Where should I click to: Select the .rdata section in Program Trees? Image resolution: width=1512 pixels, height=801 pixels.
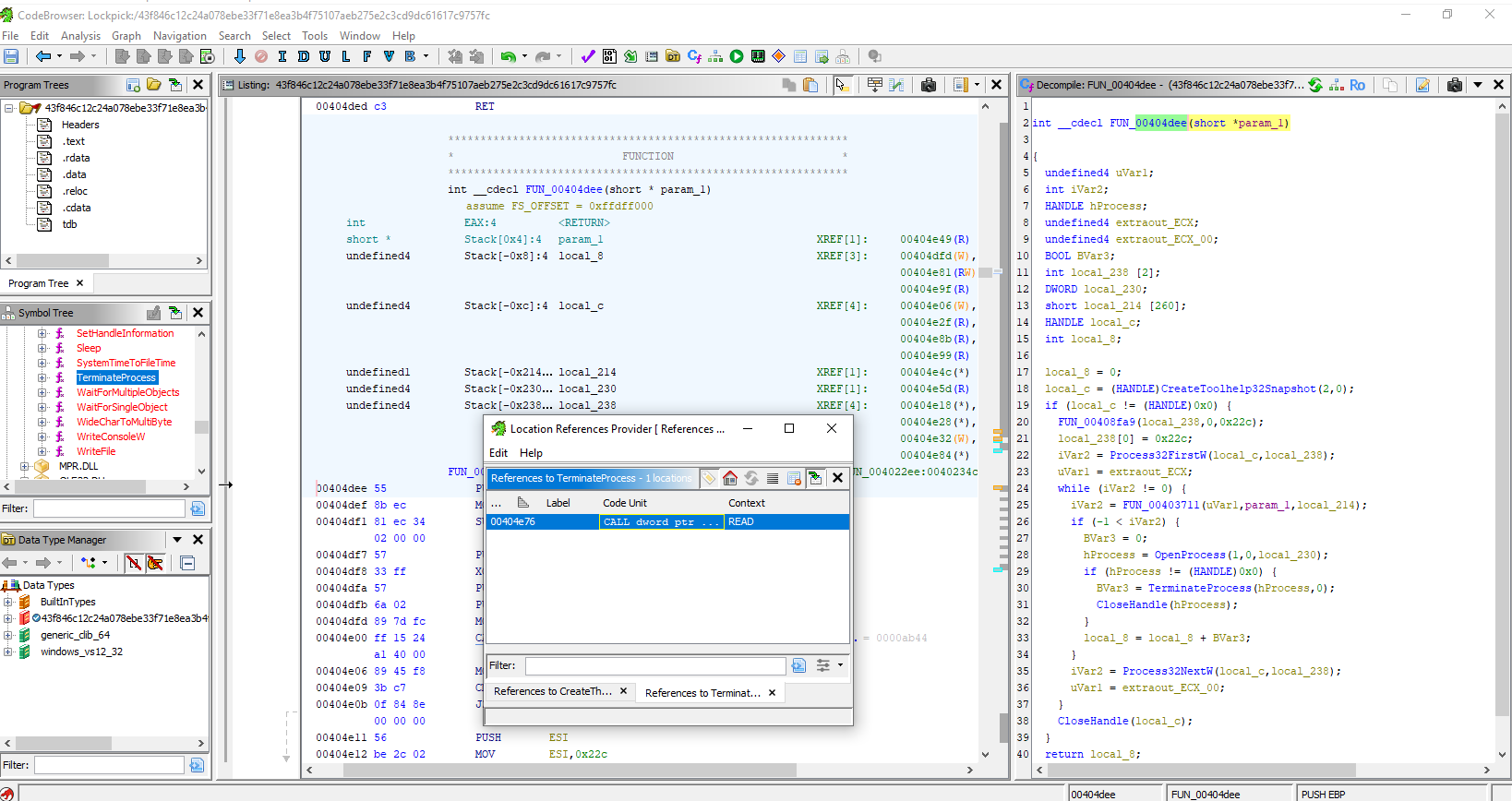click(76, 158)
